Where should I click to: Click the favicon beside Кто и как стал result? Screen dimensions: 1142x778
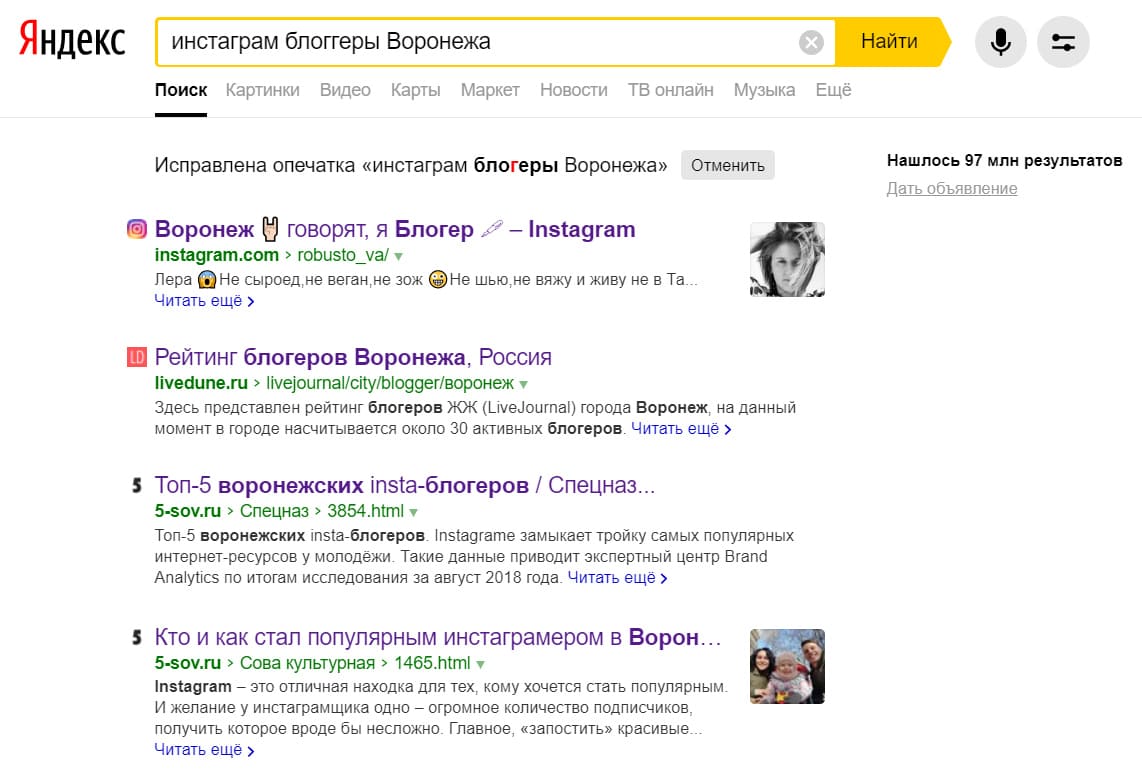point(137,637)
